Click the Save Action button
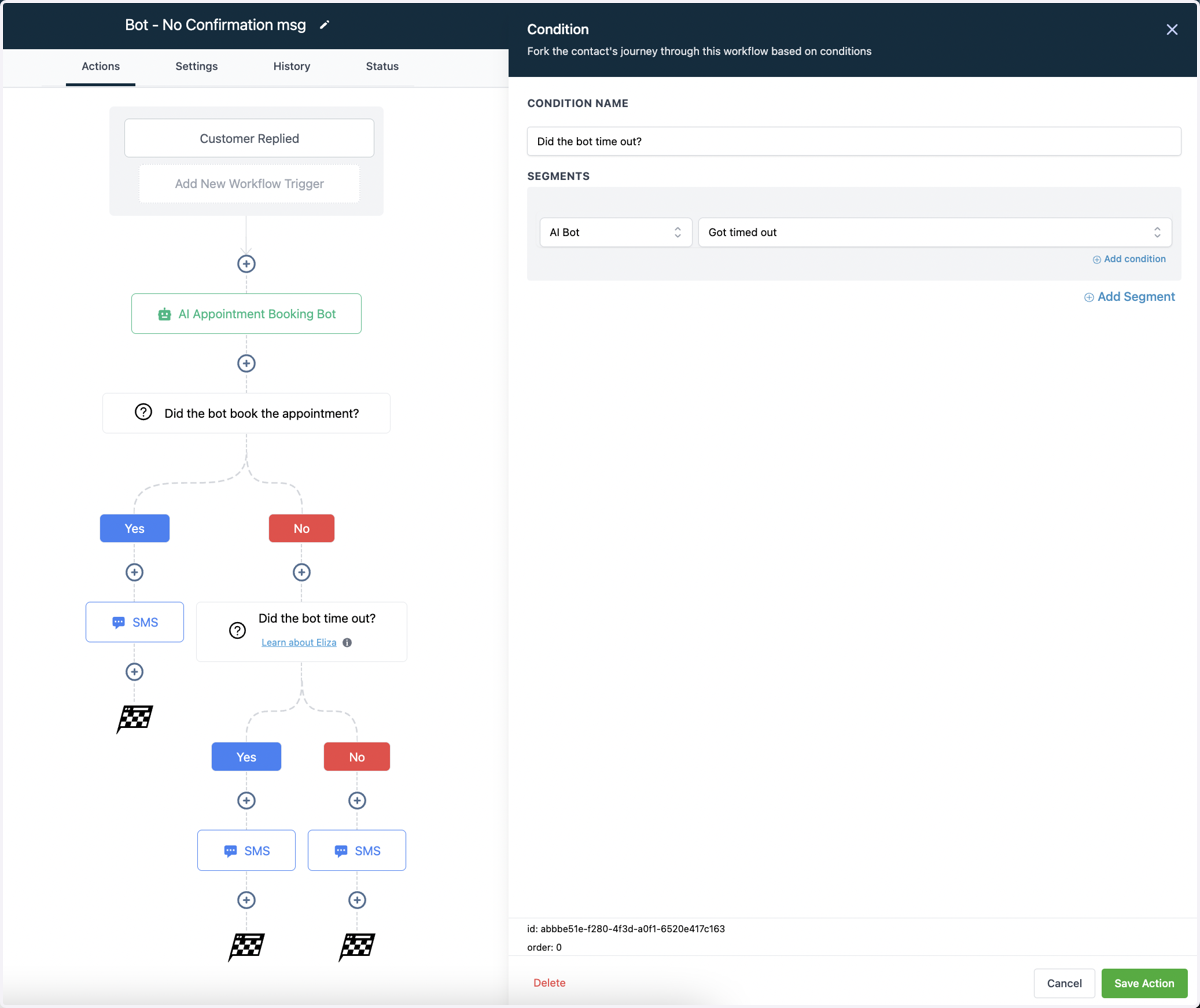Screen dimensions: 1200x1008 click(1144, 983)
